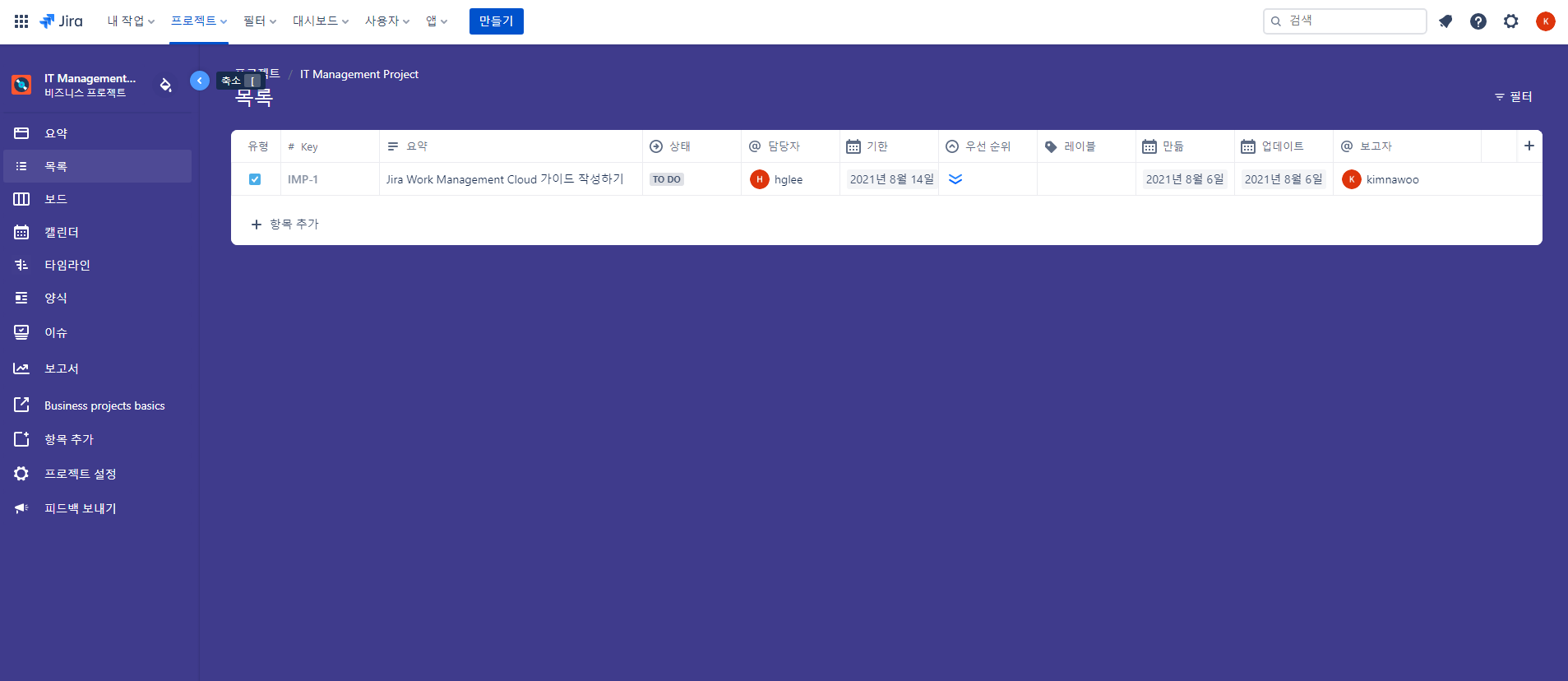This screenshot has height=681, width=1568.
Task: Click the 보고자 column header
Action: [x=1407, y=146]
